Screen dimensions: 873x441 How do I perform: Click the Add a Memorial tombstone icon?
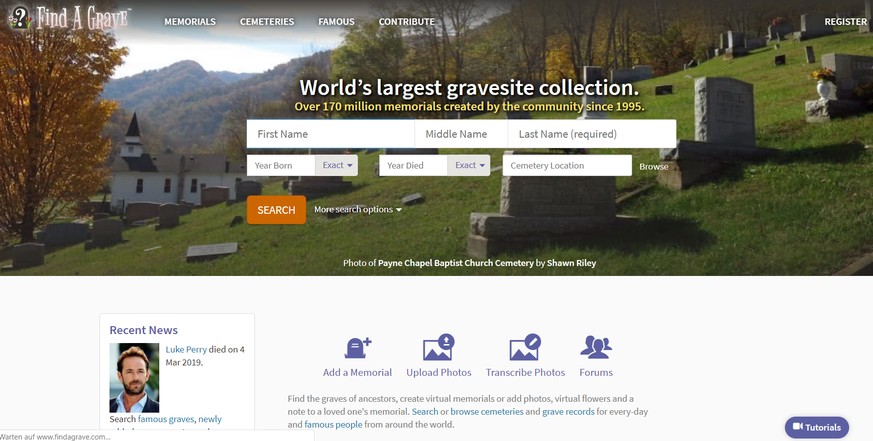[x=357, y=348]
